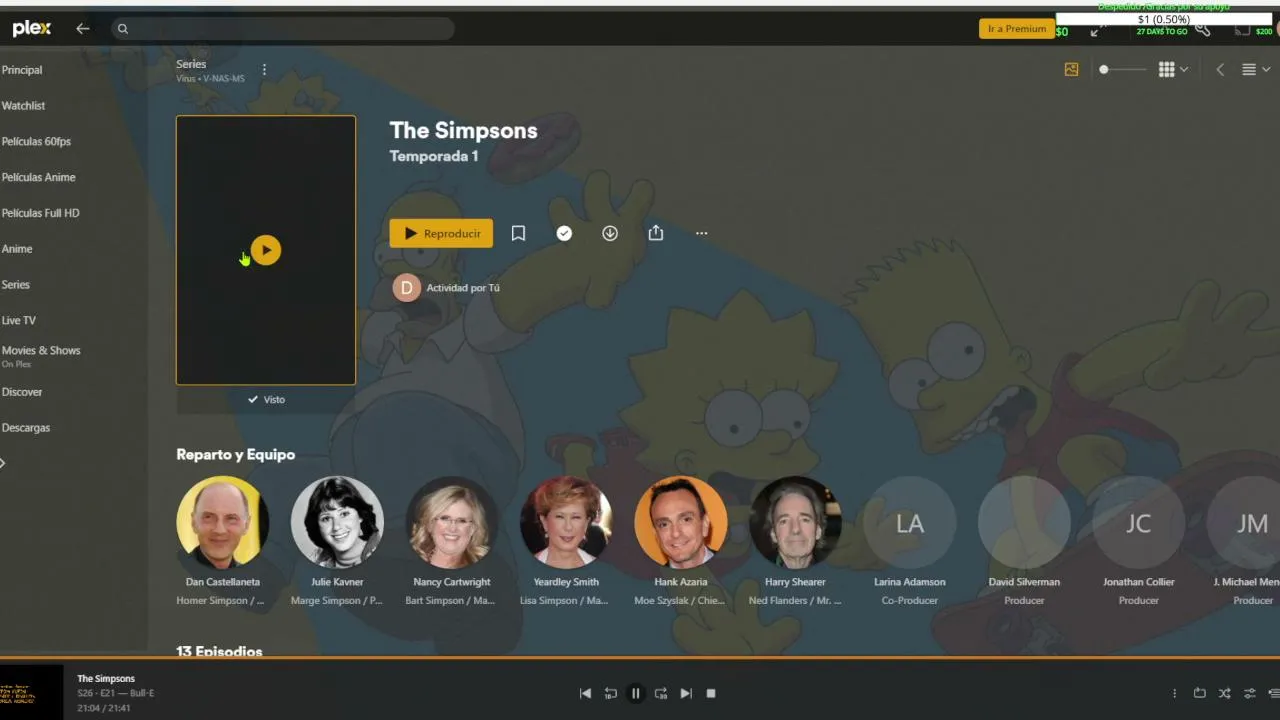Image resolution: width=1280 pixels, height=720 pixels.
Task: Toggle the background artwork icon
Action: (x=1071, y=70)
